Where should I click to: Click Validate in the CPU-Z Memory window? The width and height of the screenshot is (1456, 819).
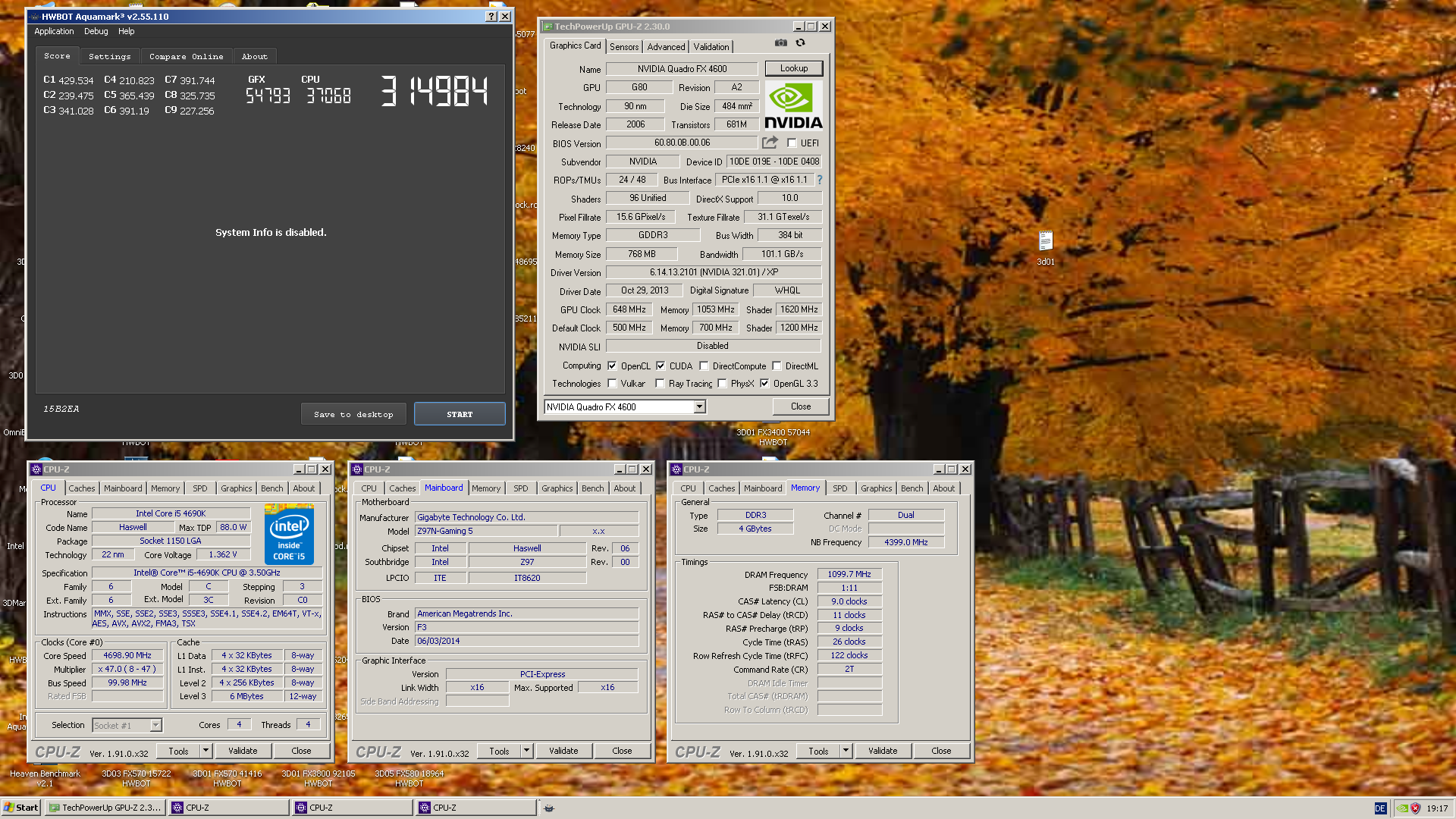(x=883, y=752)
